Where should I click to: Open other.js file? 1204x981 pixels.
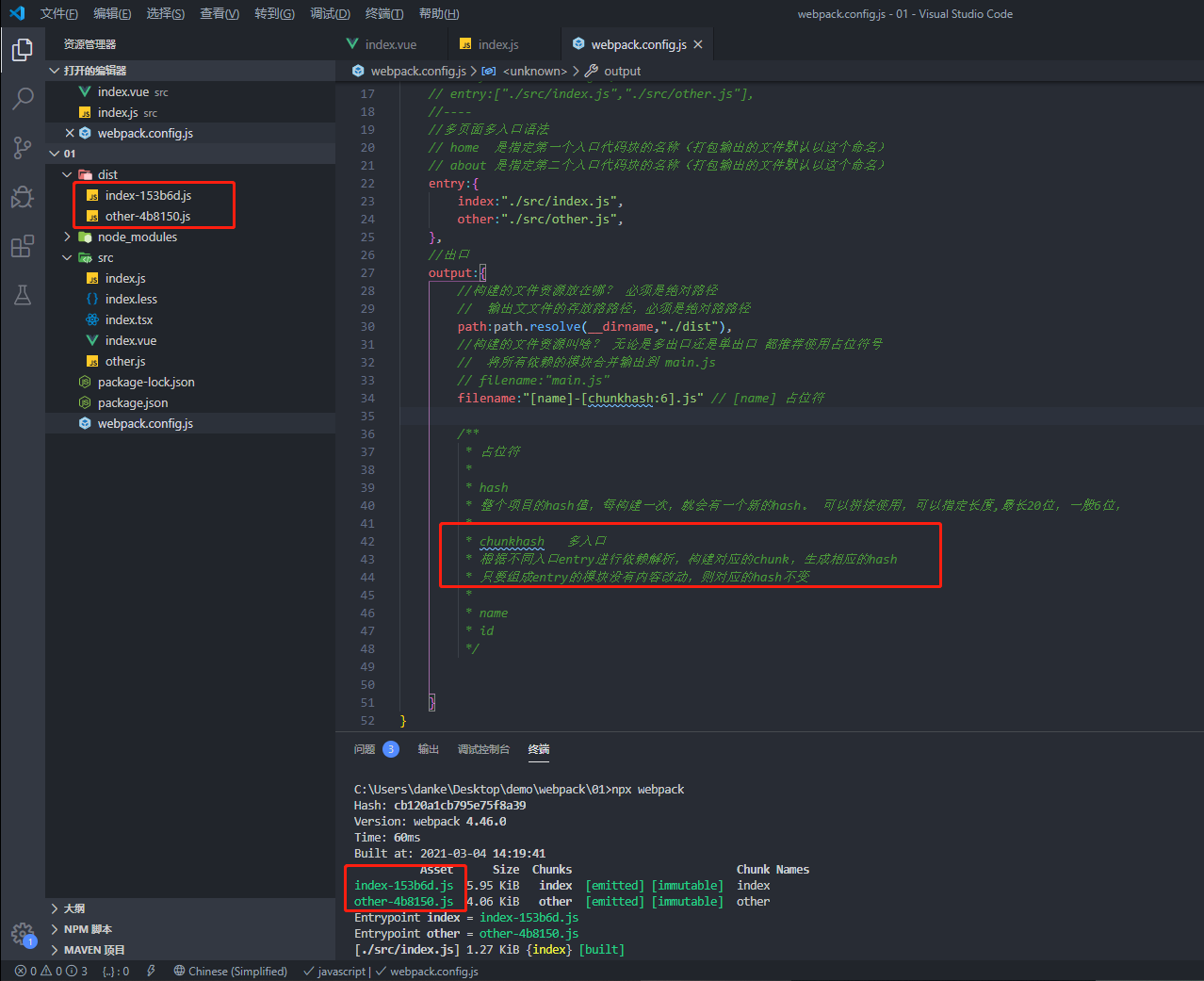[190, 361]
